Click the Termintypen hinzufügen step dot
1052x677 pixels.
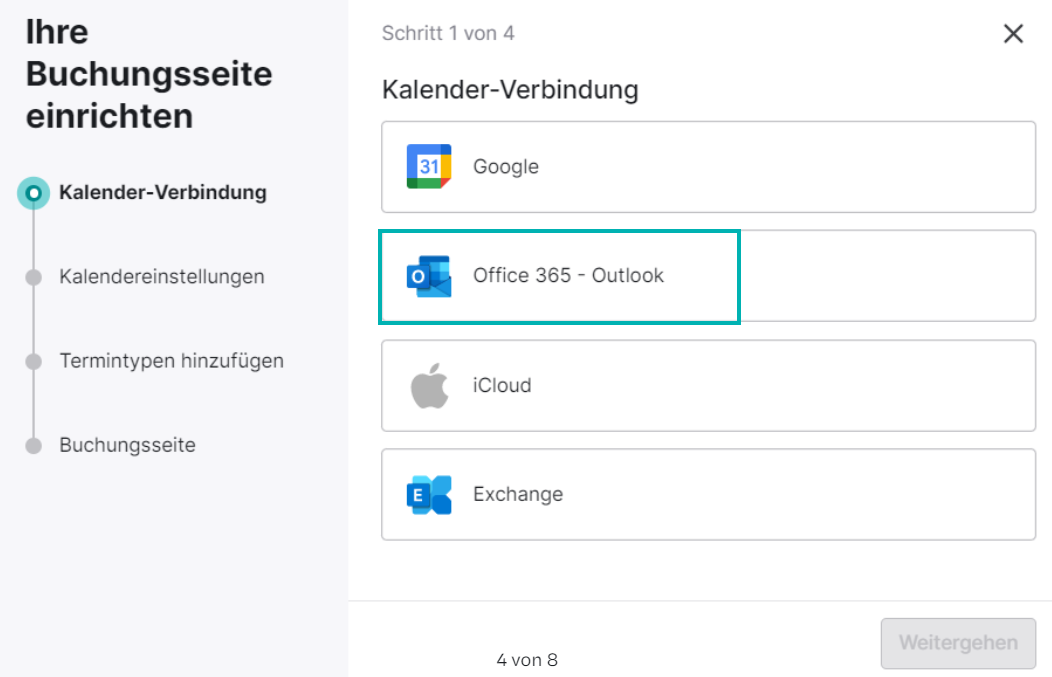[34, 362]
